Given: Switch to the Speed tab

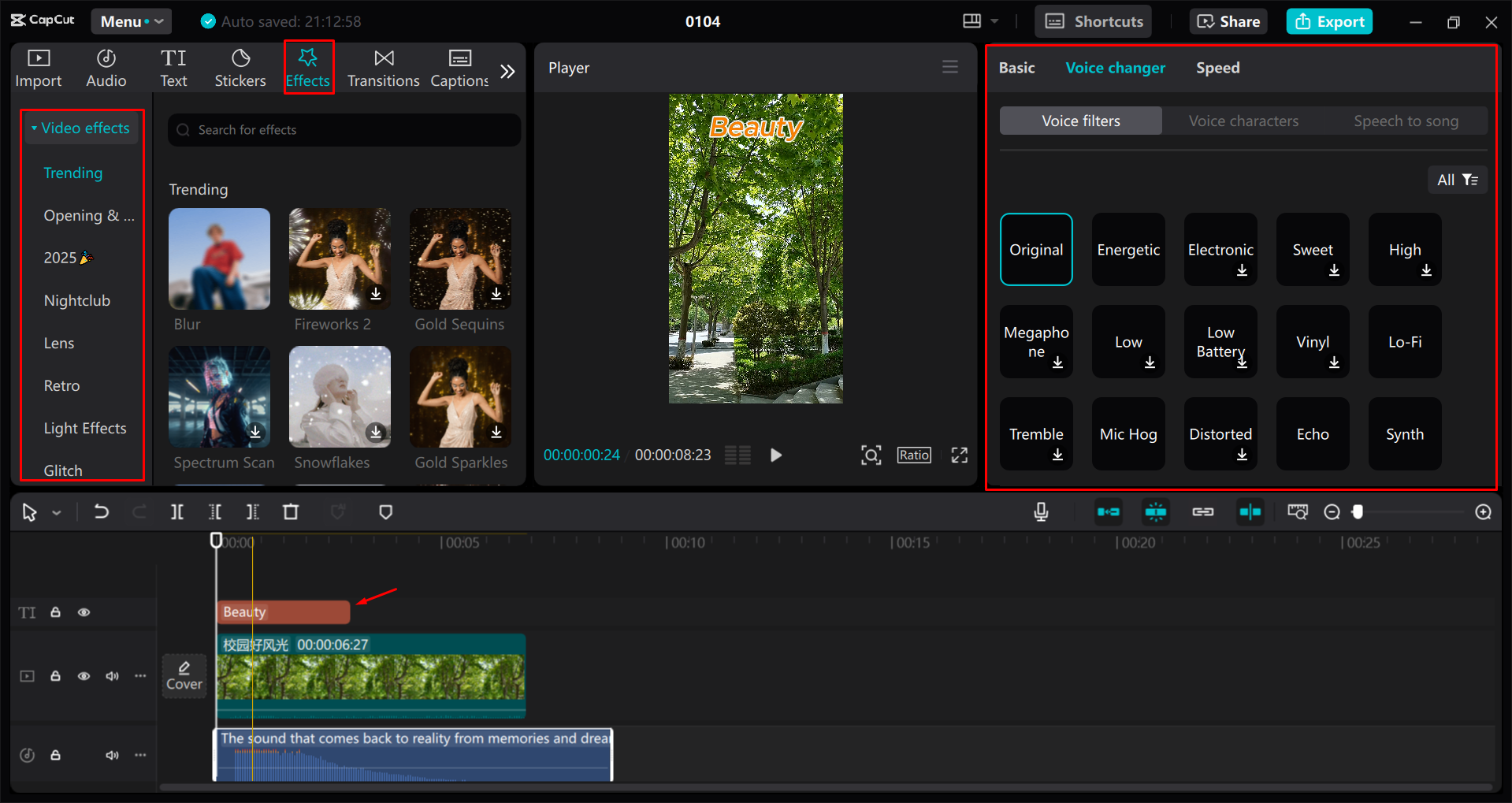Looking at the screenshot, I should [1217, 68].
